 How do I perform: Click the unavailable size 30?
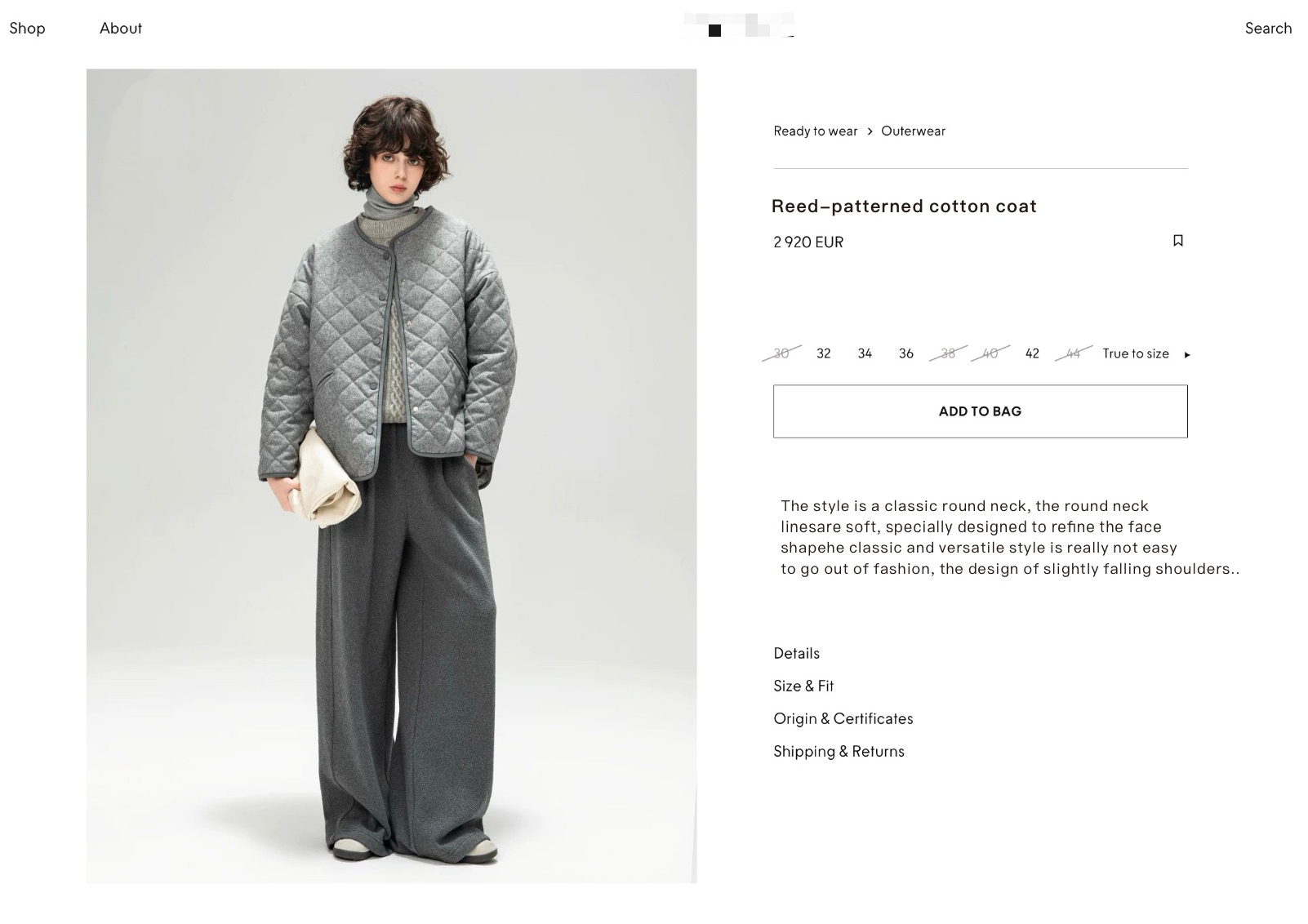pyautogui.click(x=781, y=353)
